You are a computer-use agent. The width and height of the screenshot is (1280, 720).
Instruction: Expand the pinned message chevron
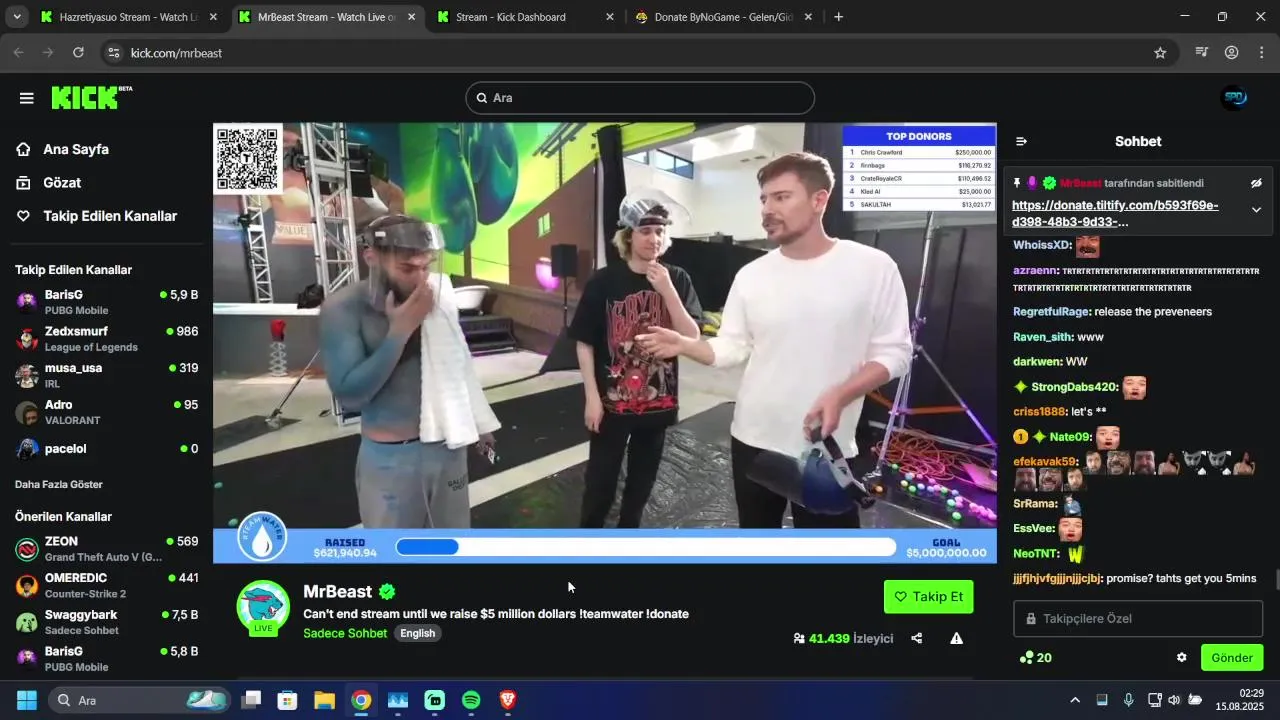[1256, 210]
